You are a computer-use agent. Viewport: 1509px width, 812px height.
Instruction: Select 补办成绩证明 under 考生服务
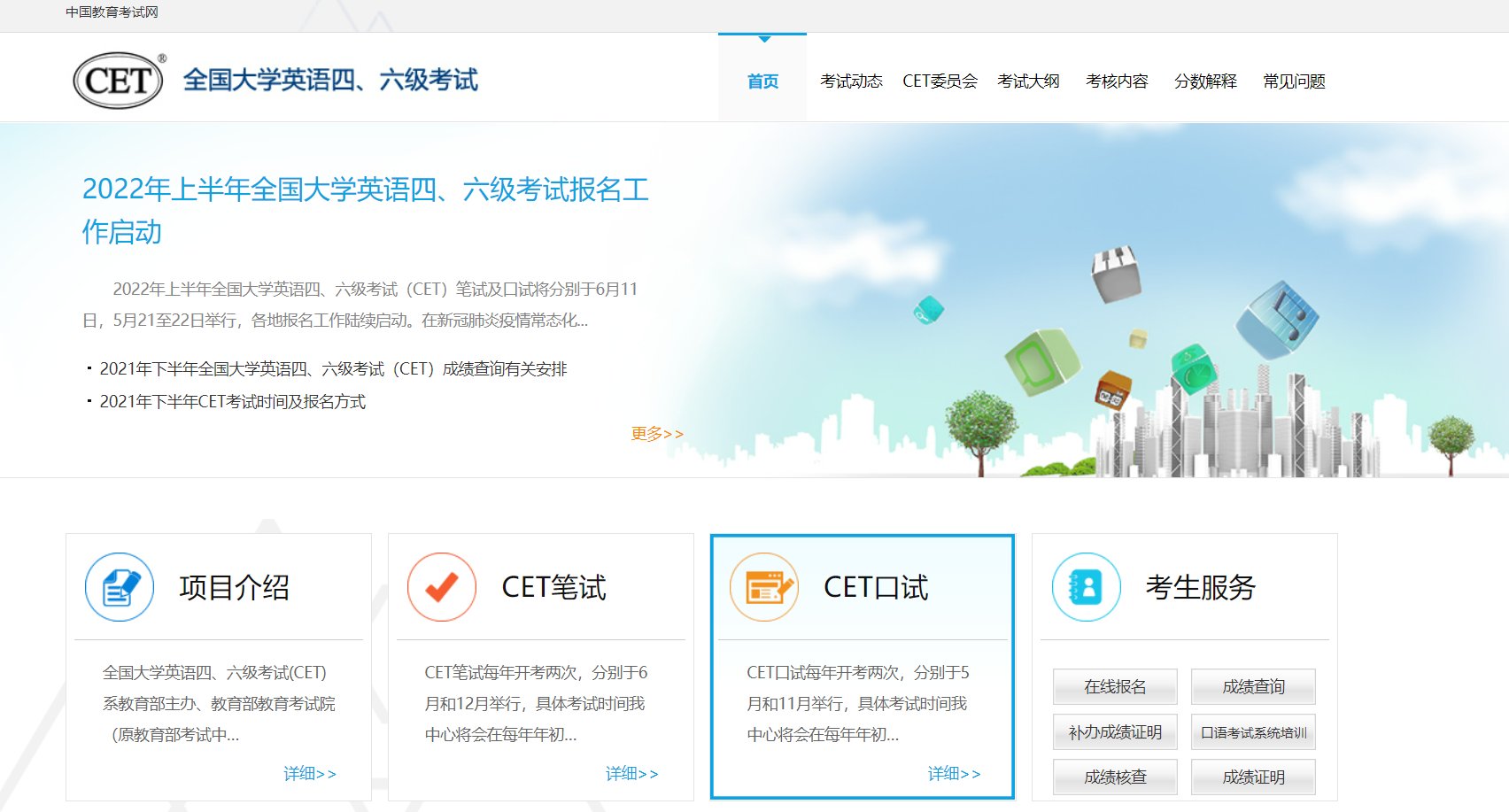(1115, 731)
